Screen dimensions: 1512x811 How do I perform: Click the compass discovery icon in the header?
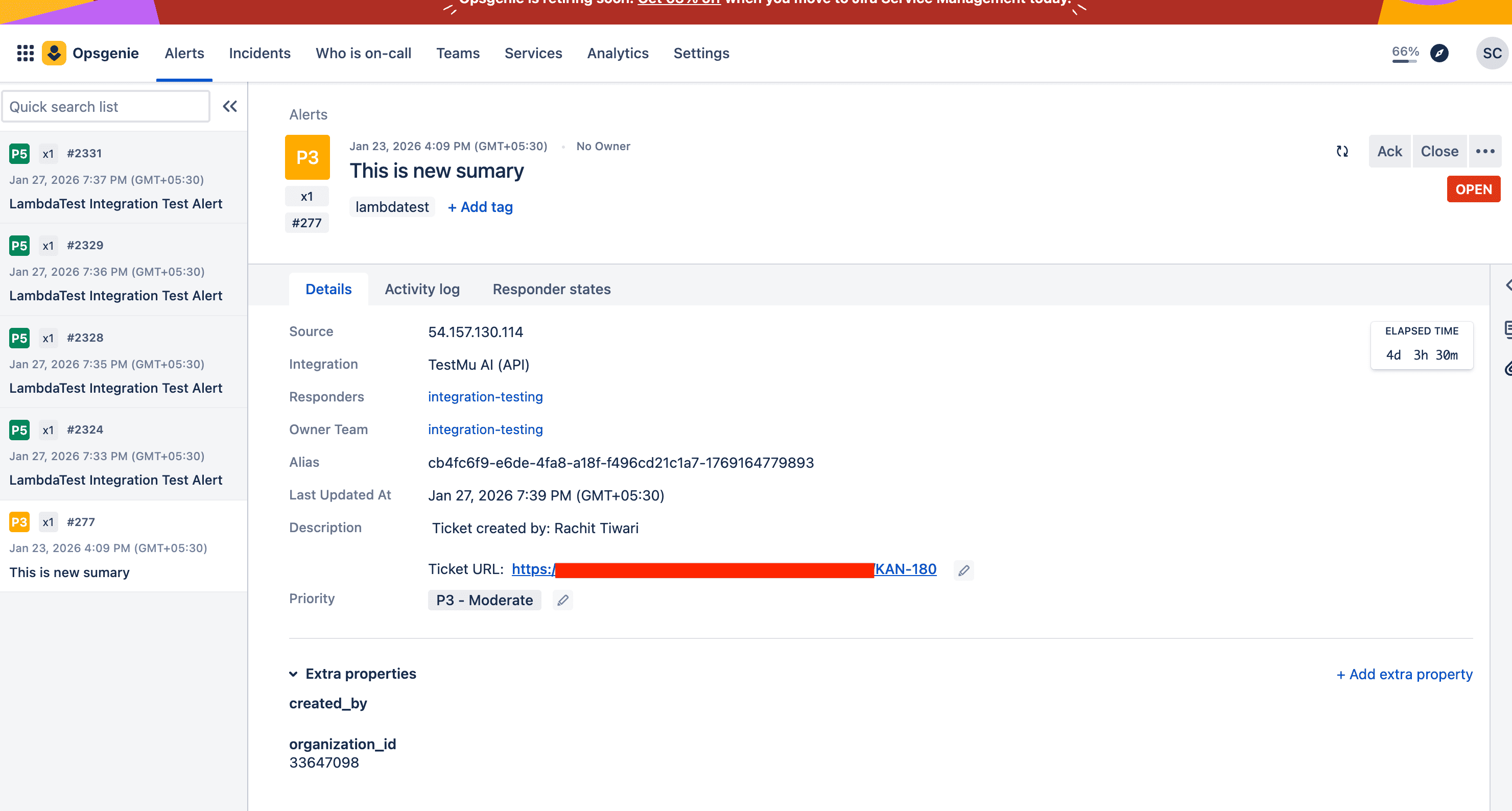click(x=1439, y=53)
